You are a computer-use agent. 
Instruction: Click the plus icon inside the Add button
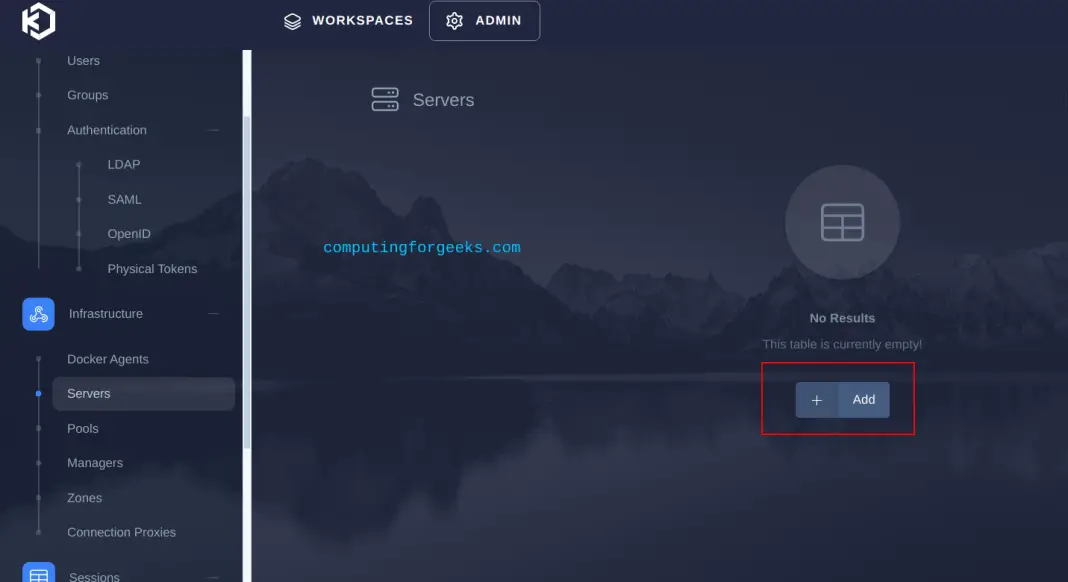pos(817,399)
